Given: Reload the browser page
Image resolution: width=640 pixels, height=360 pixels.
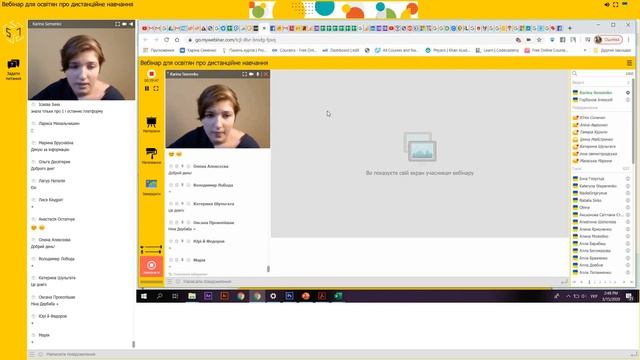Looking at the screenshot, I should pyautogui.click(x=167, y=40).
